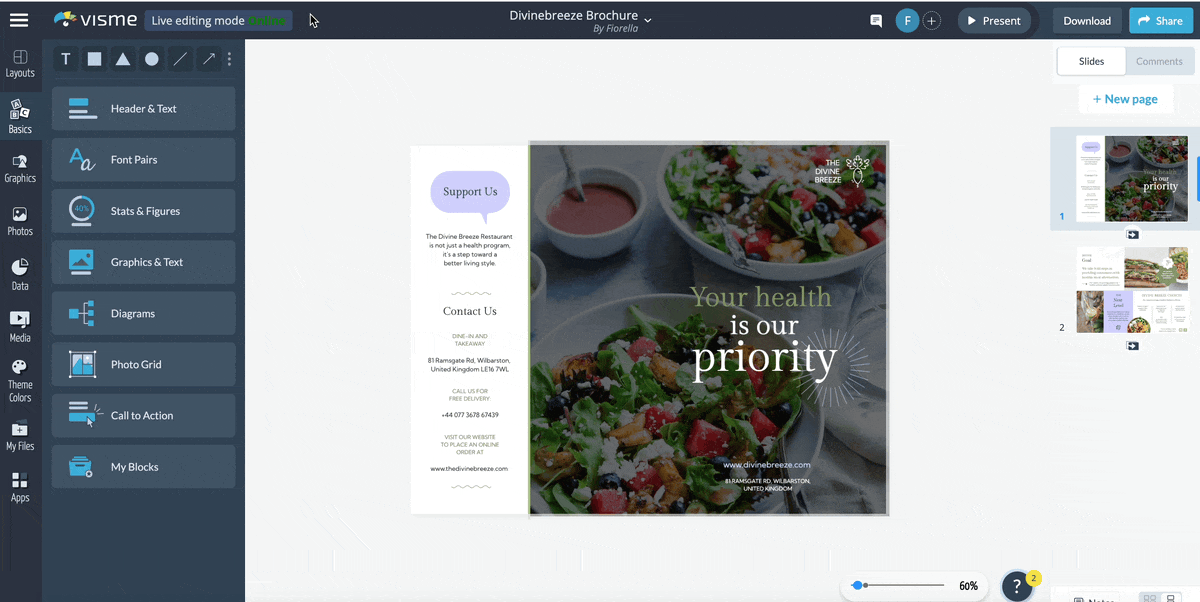Select the triangle shape tool

tap(122, 59)
